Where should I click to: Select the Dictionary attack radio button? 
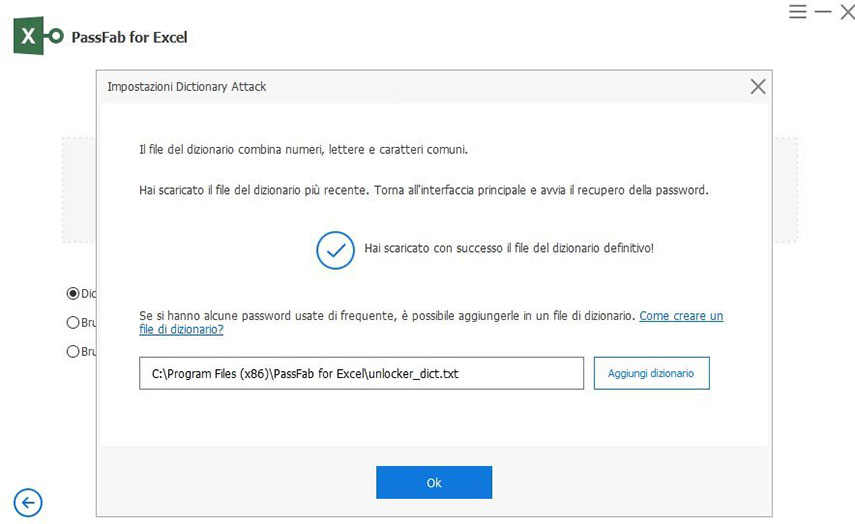click(72, 294)
